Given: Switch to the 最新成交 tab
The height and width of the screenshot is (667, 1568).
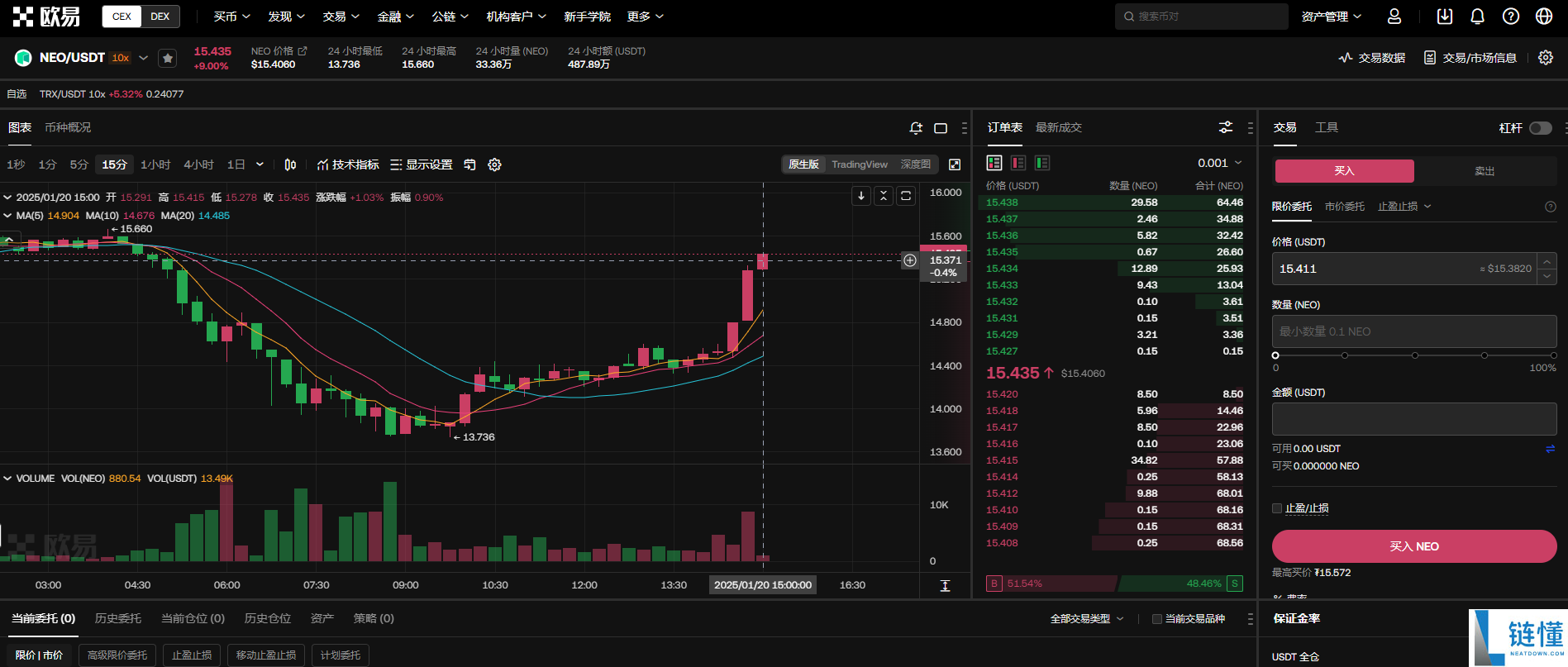Looking at the screenshot, I should pyautogui.click(x=1058, y=127).
